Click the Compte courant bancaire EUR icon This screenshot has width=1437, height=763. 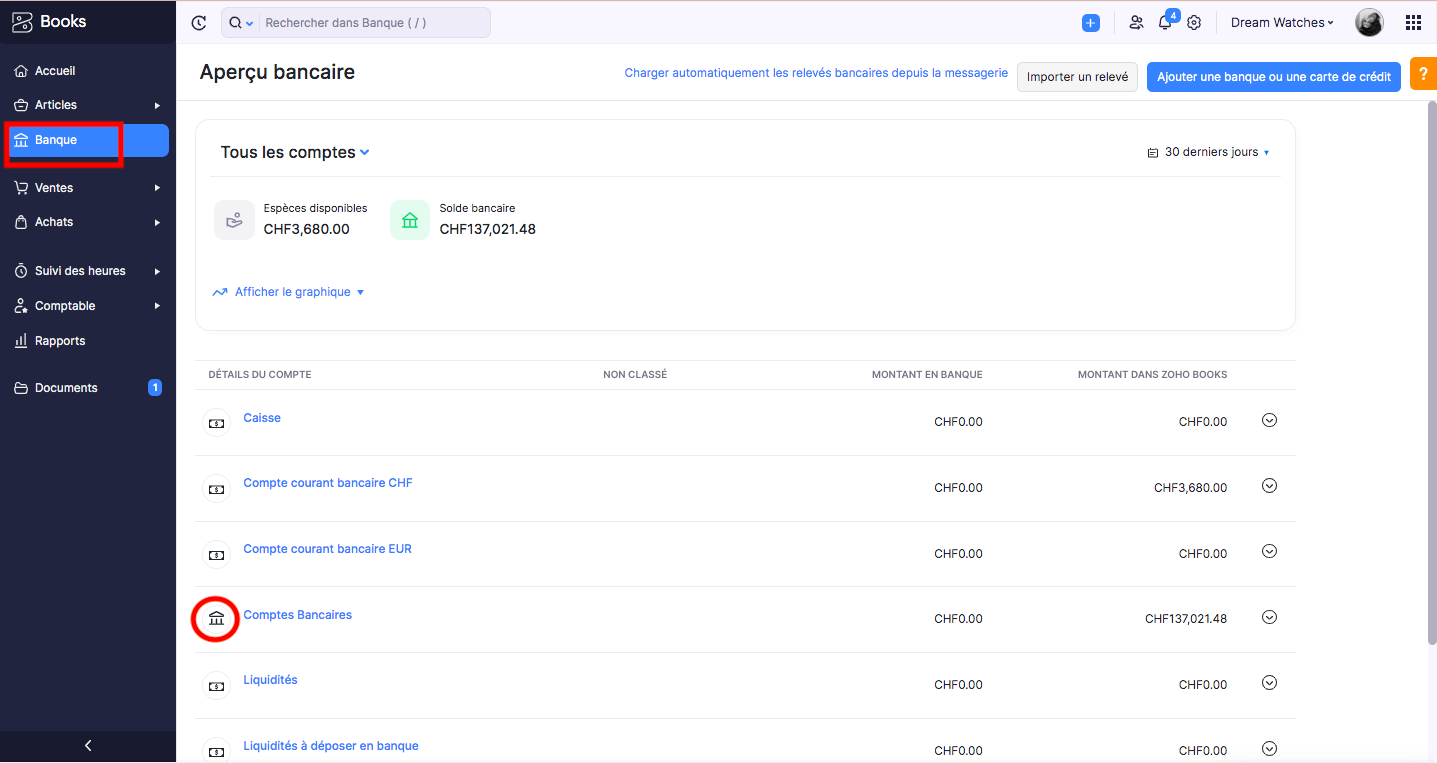pos(216,555)
